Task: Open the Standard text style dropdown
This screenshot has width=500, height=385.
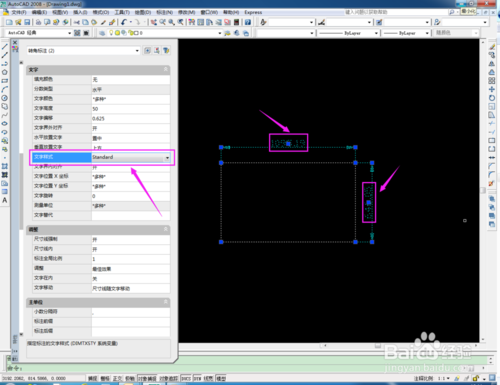Action: tap(167, 158)
